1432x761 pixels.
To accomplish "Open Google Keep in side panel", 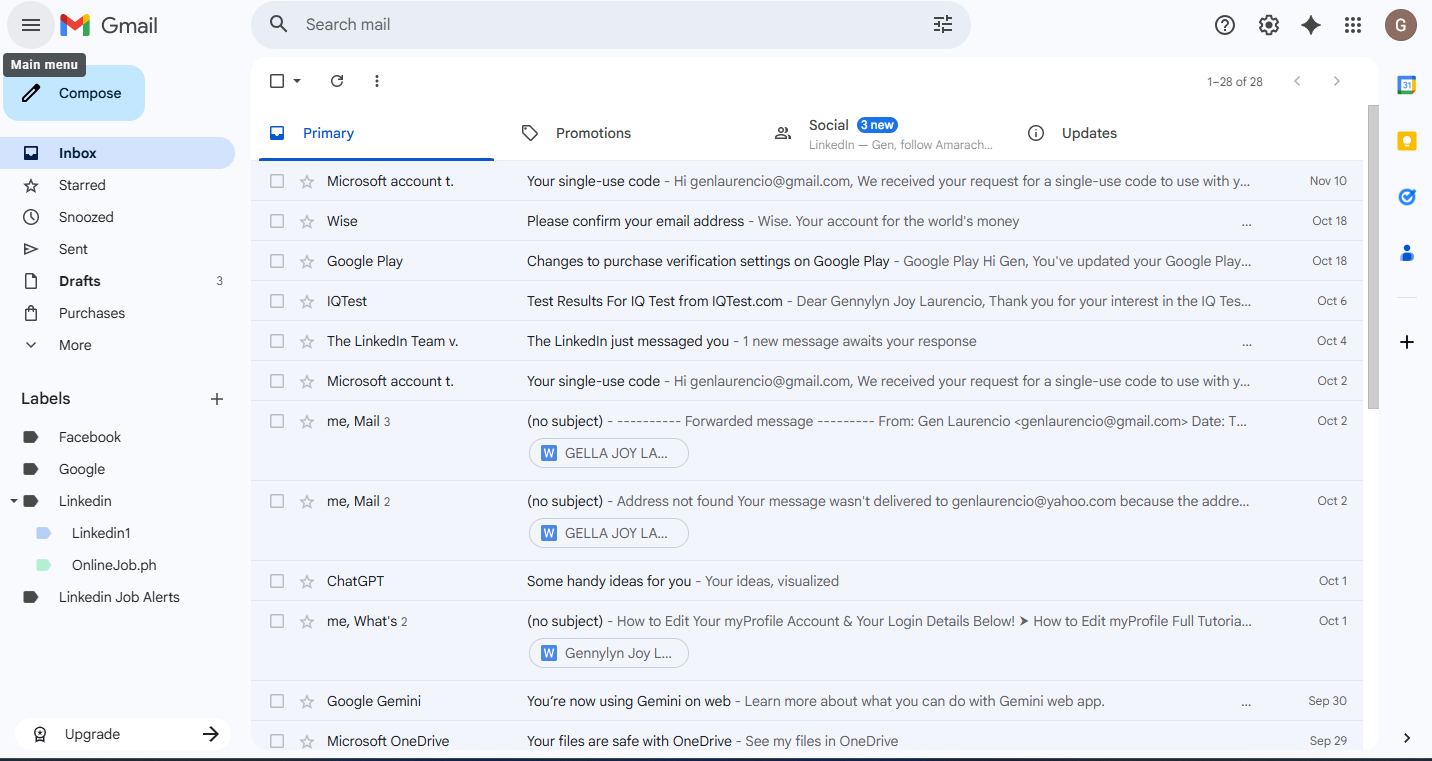I will 1406,141.
